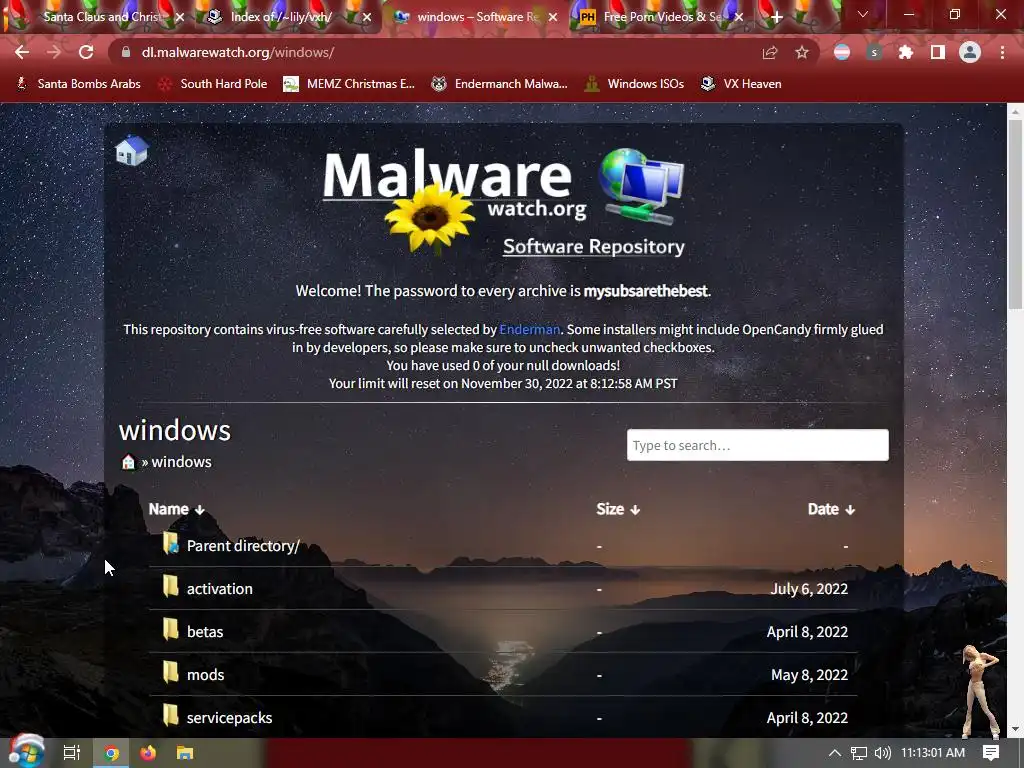Switch to the Index of /~lily/vxh/ tab

pyautogui.click(x=281, y=17)
